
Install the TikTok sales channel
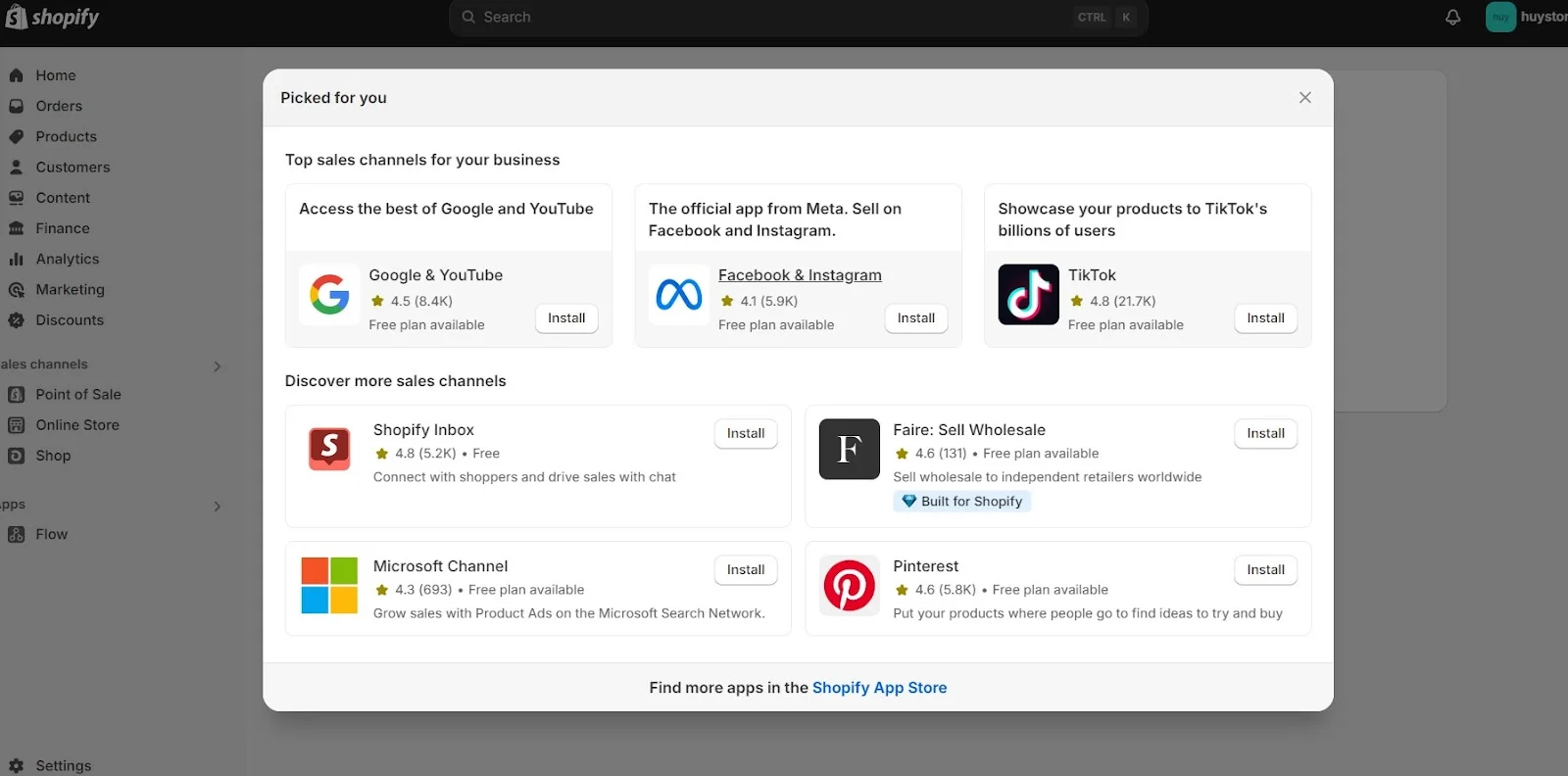click(1265, 318)
